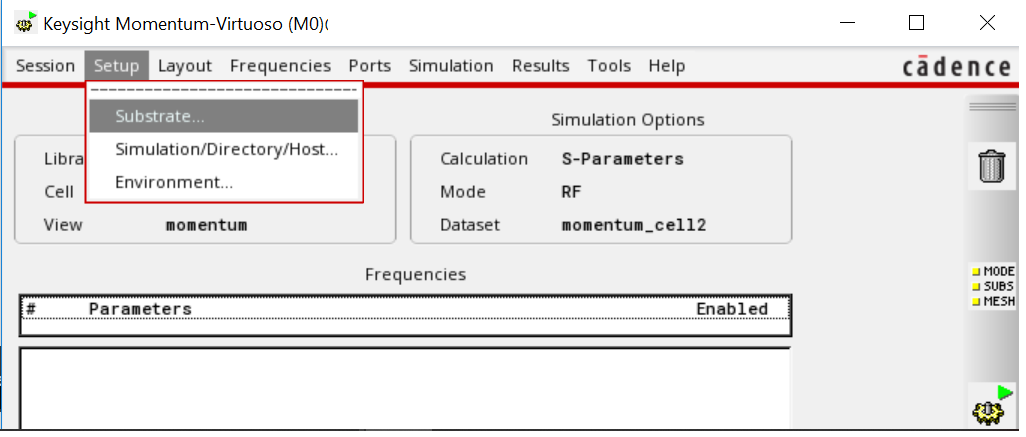Expand the Frequencies menu

pyautogui.click(x=280, y=66)
